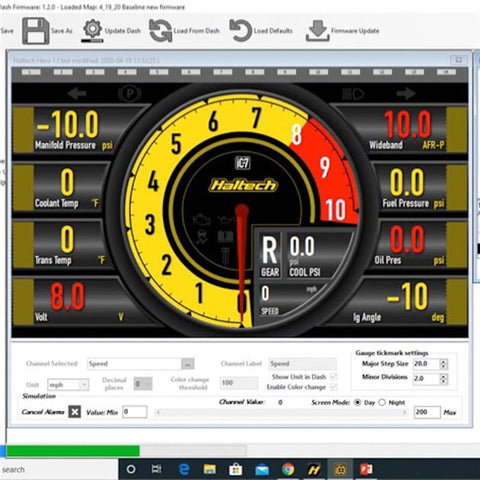Viewport: 480px width, 480px height.
Task: Toggle the Enable Color change checkbox
Action: 333,387
